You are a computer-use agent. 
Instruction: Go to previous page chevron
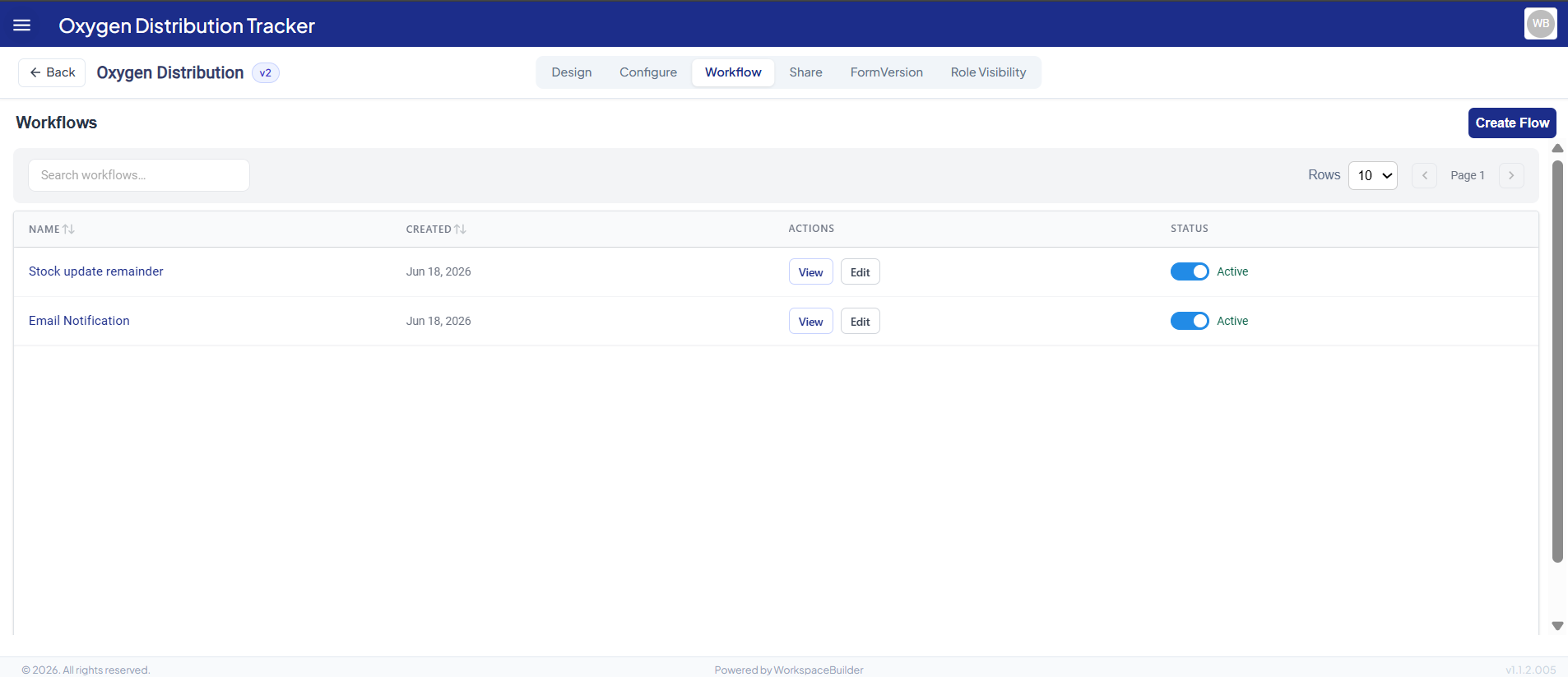pyautogui.click(x=1424, y=175)
